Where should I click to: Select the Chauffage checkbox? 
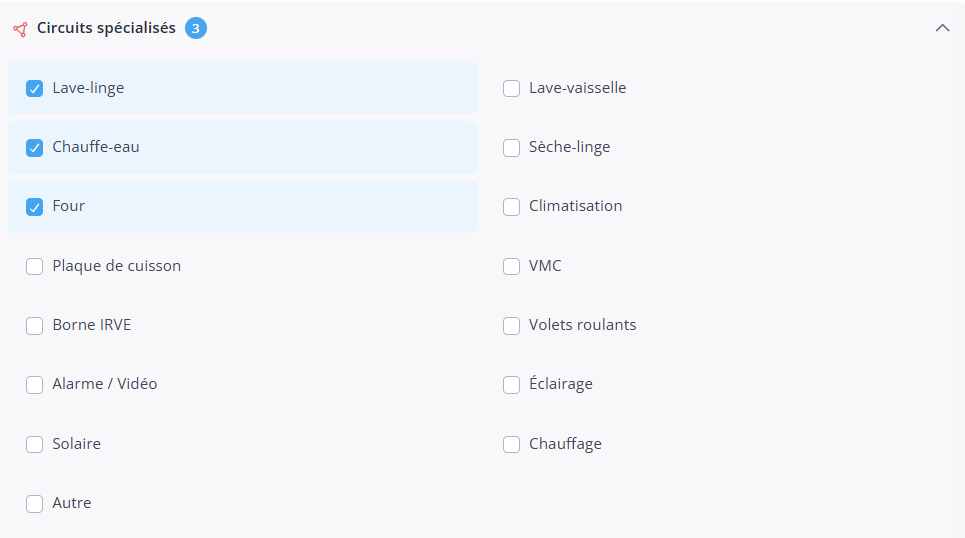511,444
